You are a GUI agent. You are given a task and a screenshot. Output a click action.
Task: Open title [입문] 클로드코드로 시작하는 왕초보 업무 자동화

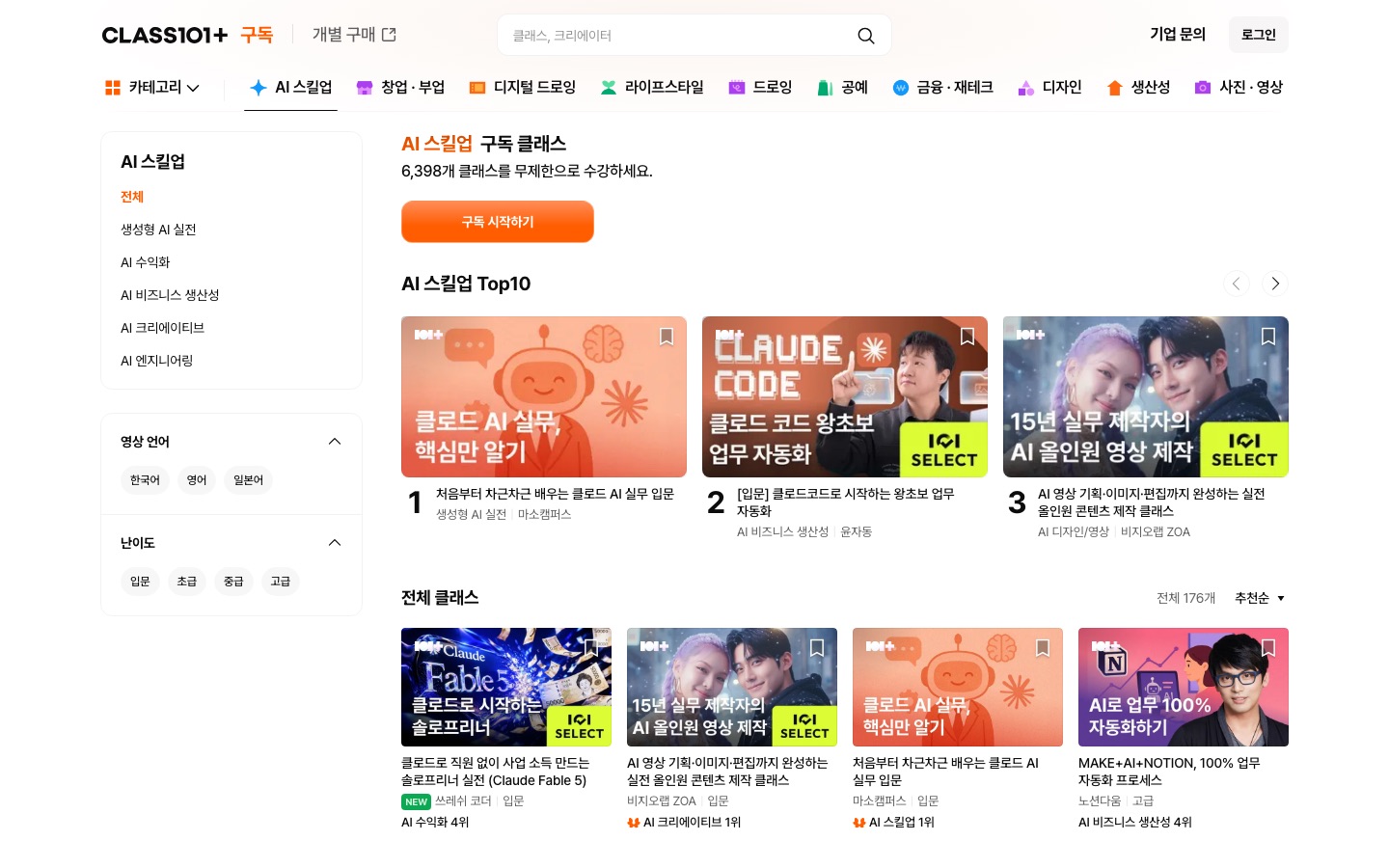(x=845, y=502)
